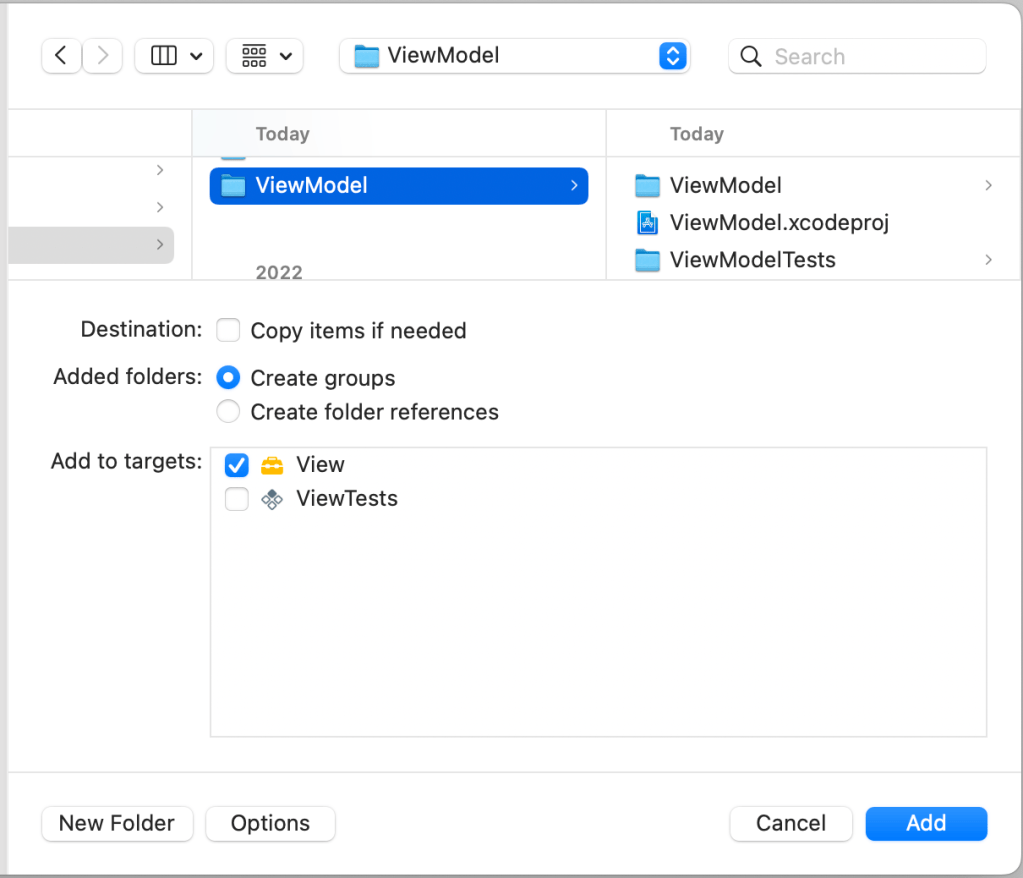Click the New Folder button
This screenshot has width=1023, height=878.
click(117, 823)
